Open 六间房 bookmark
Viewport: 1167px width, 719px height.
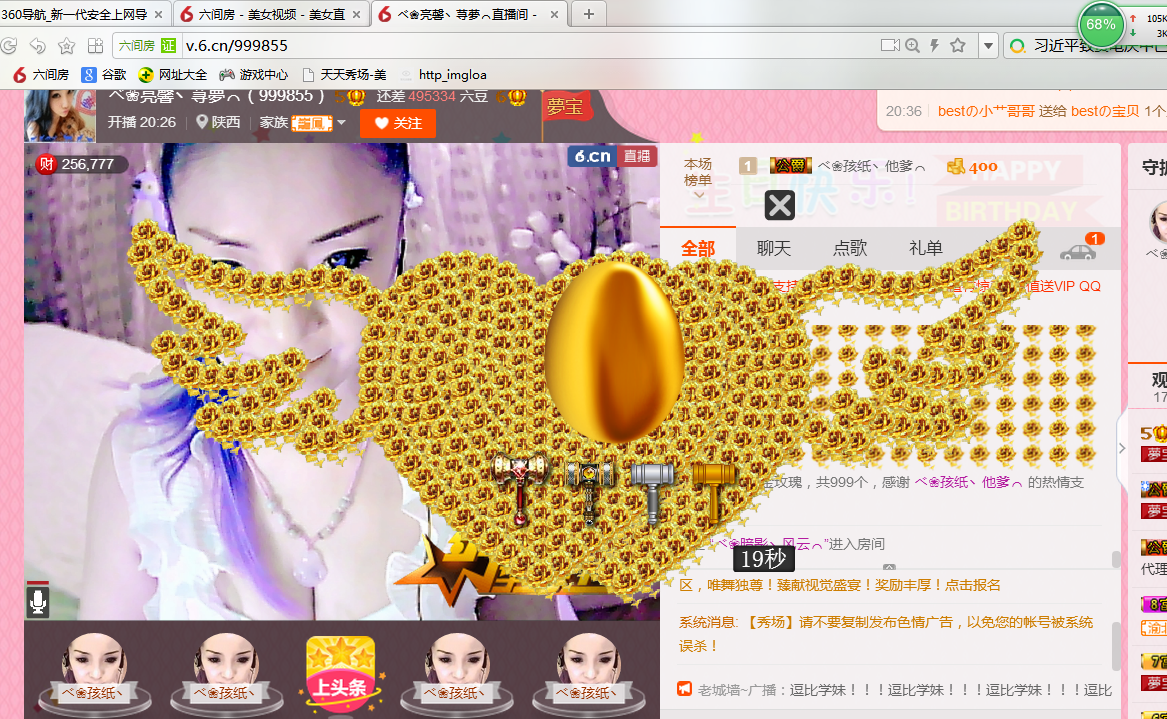point(41,74)
